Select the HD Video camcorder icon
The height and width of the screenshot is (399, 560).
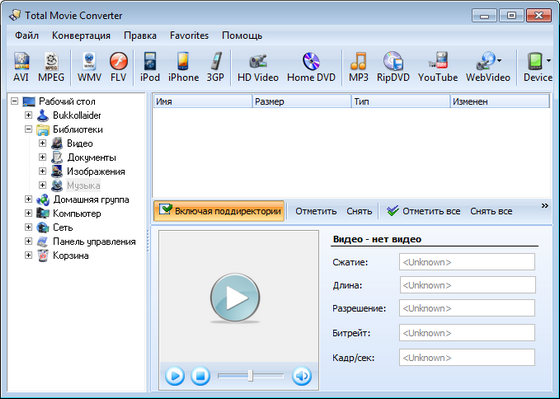click(258, 67)
